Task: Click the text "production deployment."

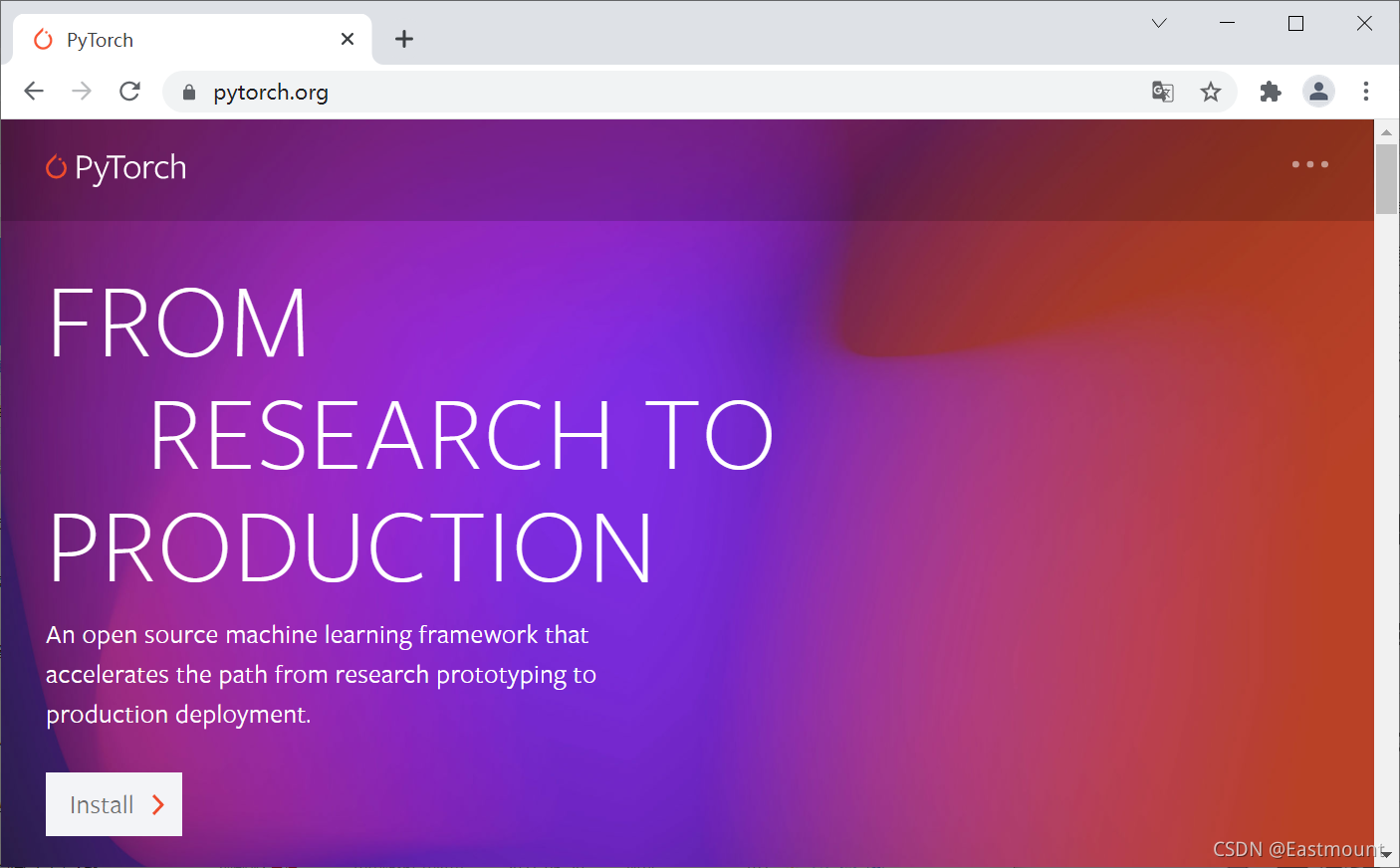Action: point(178,715)
